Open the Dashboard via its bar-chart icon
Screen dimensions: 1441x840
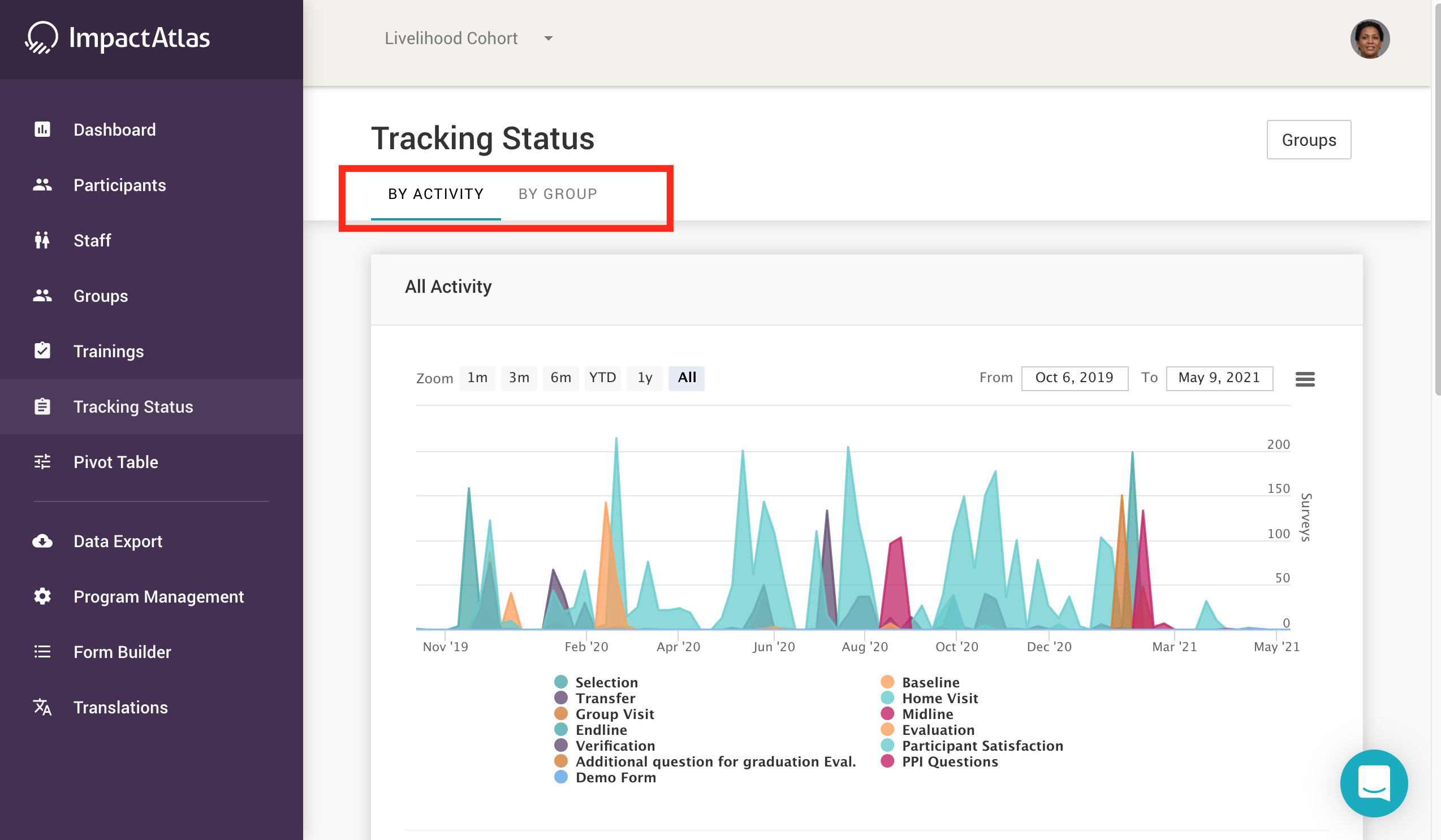42,129
